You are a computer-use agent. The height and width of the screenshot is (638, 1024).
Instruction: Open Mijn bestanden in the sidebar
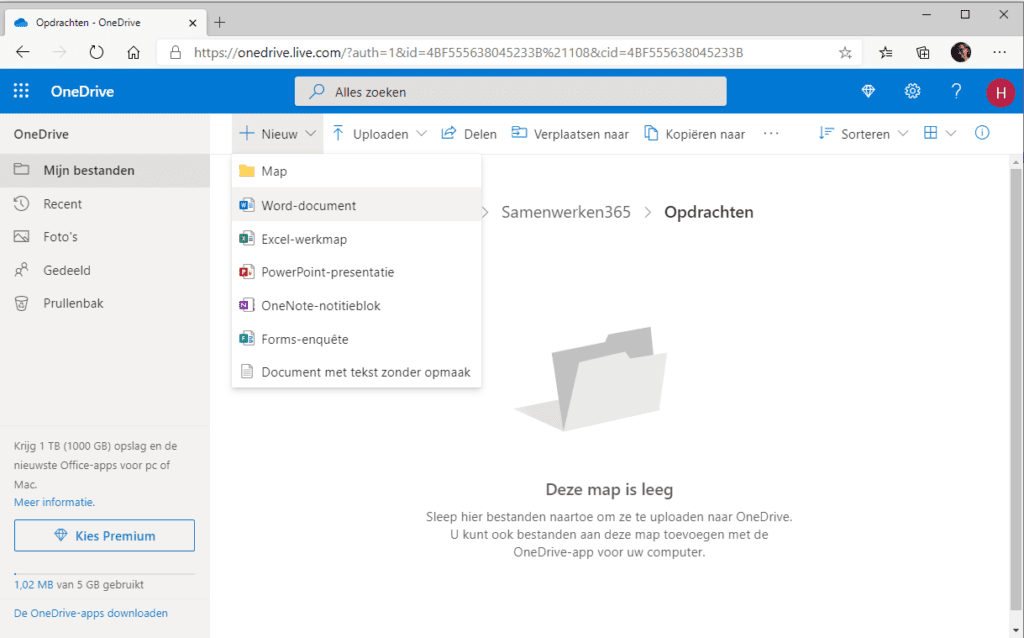click(x=105, y=170)
